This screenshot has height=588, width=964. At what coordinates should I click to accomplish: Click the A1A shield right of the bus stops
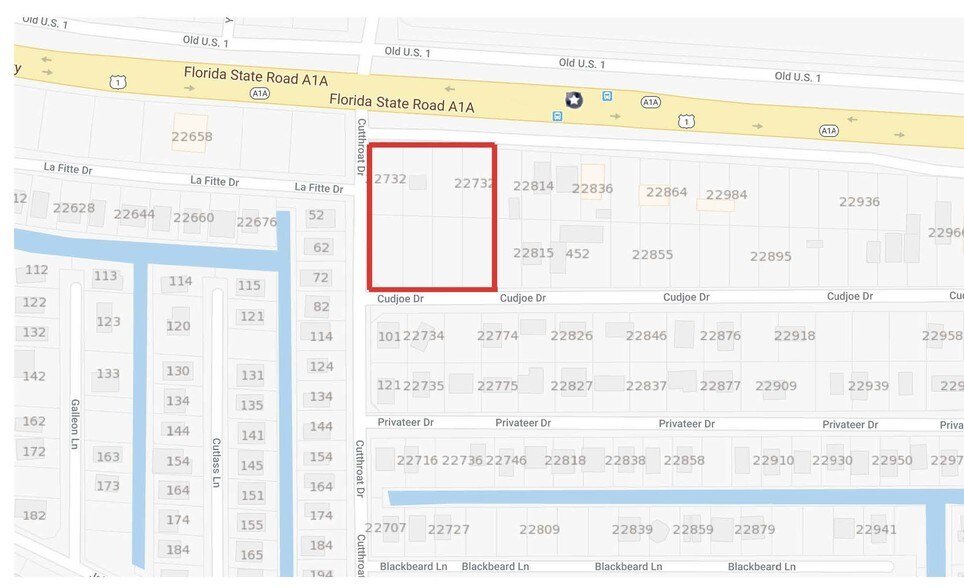coord(650,102)
